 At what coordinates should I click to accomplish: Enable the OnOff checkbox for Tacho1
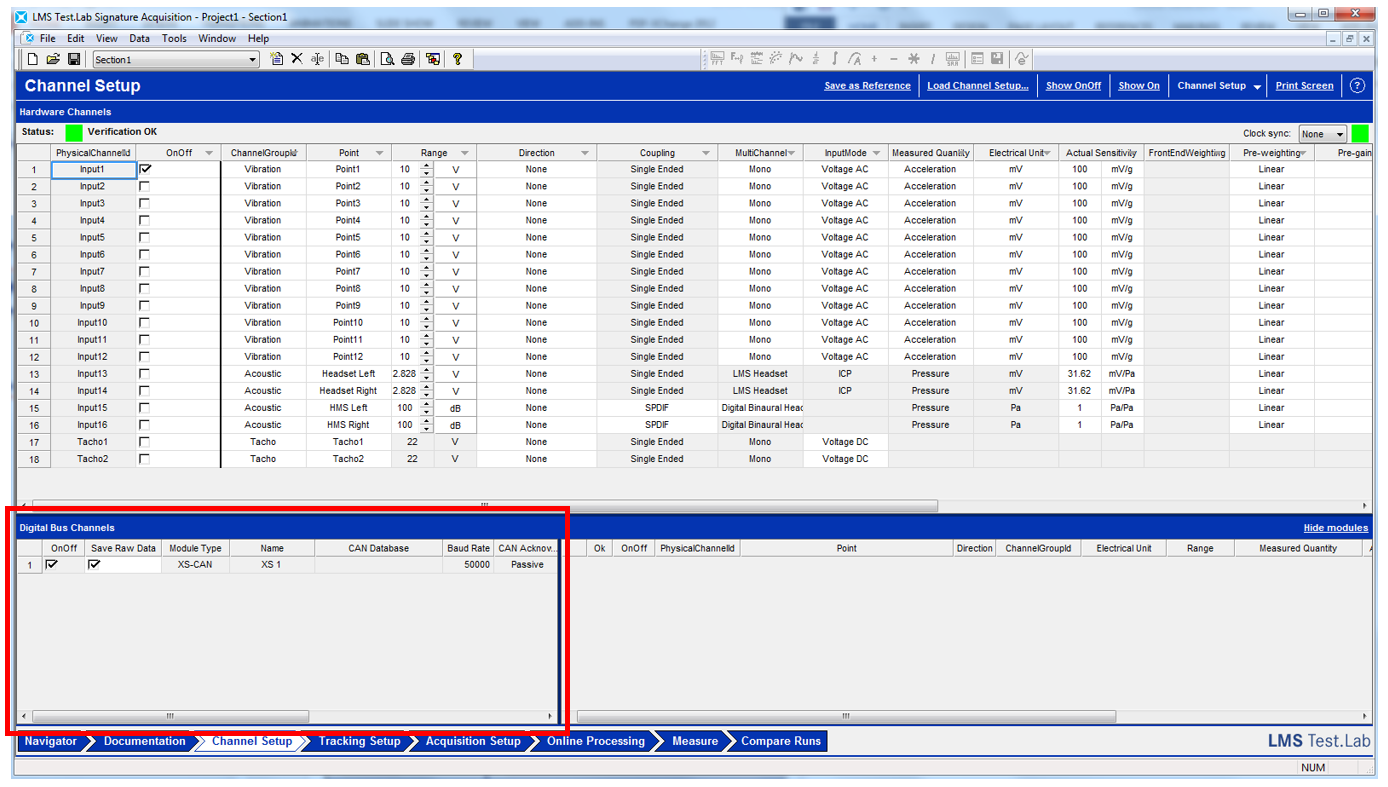pos(145,441)
